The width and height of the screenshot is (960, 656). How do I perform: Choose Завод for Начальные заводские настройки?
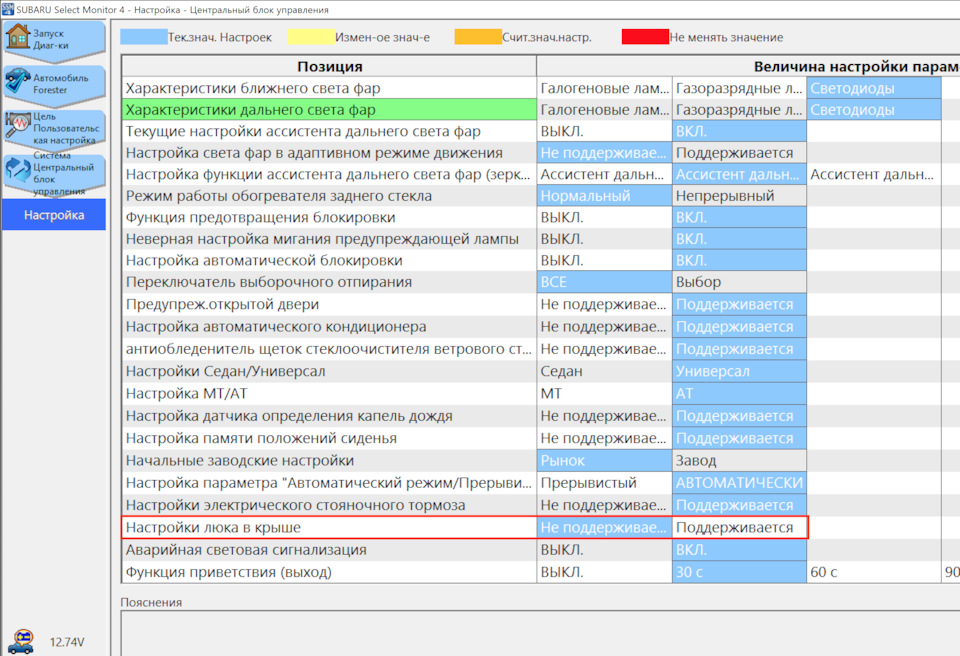(x=739, y=461)
